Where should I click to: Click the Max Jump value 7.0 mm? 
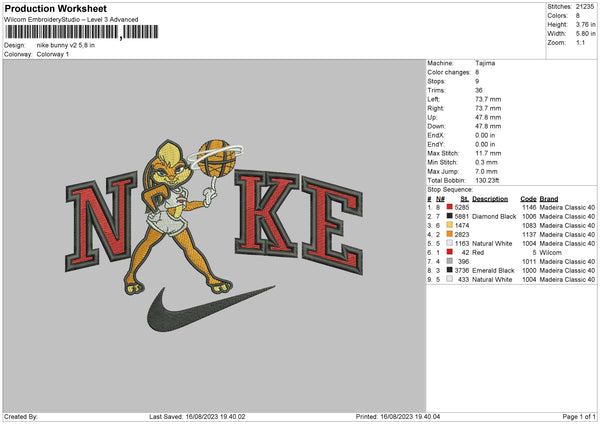click(486, 171)
